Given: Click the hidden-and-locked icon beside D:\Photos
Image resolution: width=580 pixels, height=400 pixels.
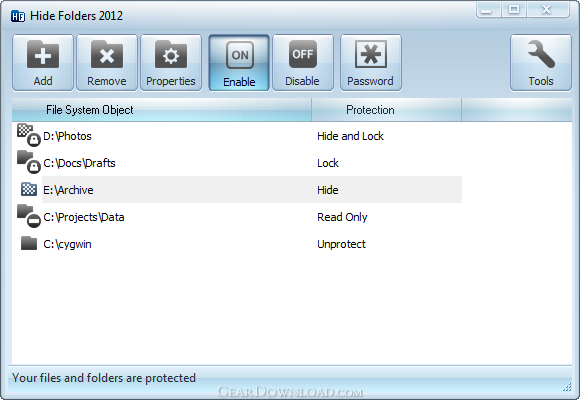Looking at the screenshot, I should coord(29,135).
